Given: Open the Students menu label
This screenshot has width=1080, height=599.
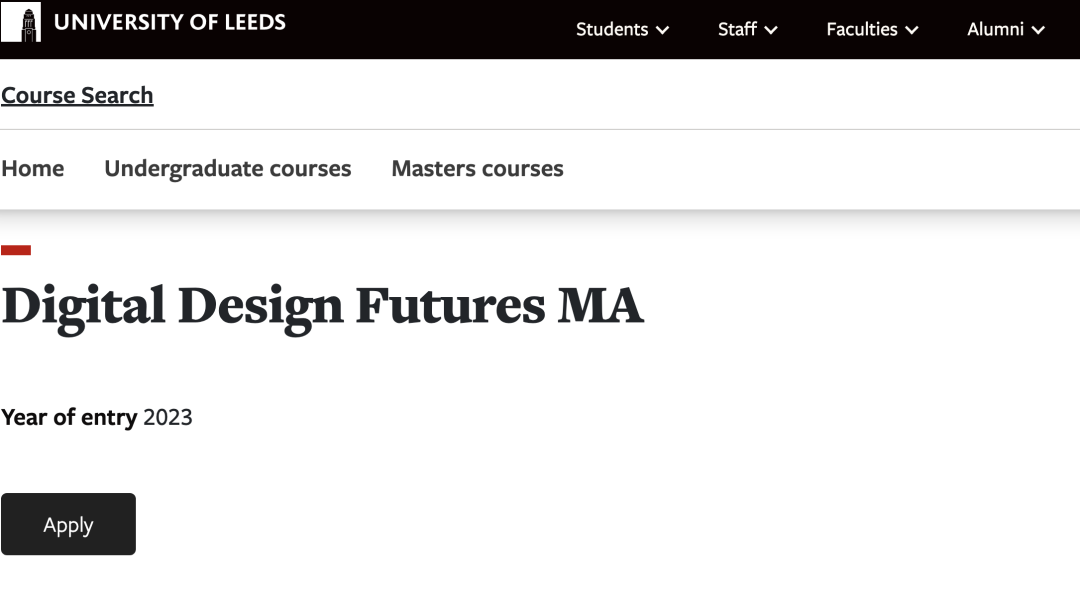Looking at the screenshot, I should (612, 30).
